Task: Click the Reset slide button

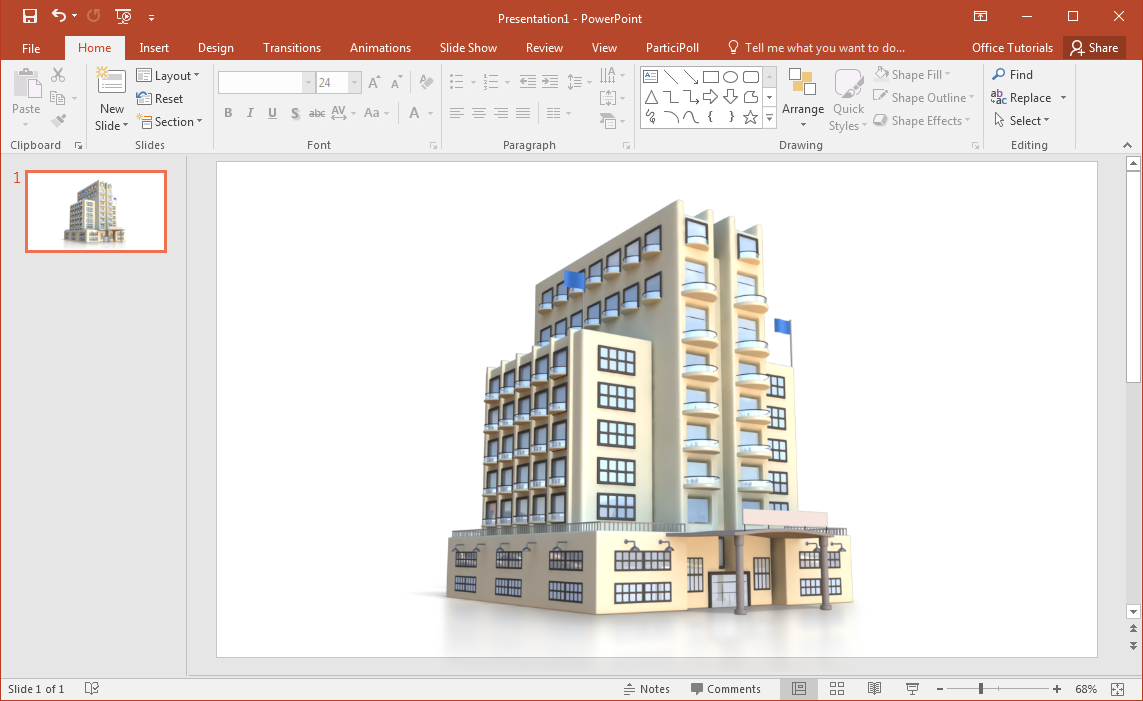Action: pos(160,99)
